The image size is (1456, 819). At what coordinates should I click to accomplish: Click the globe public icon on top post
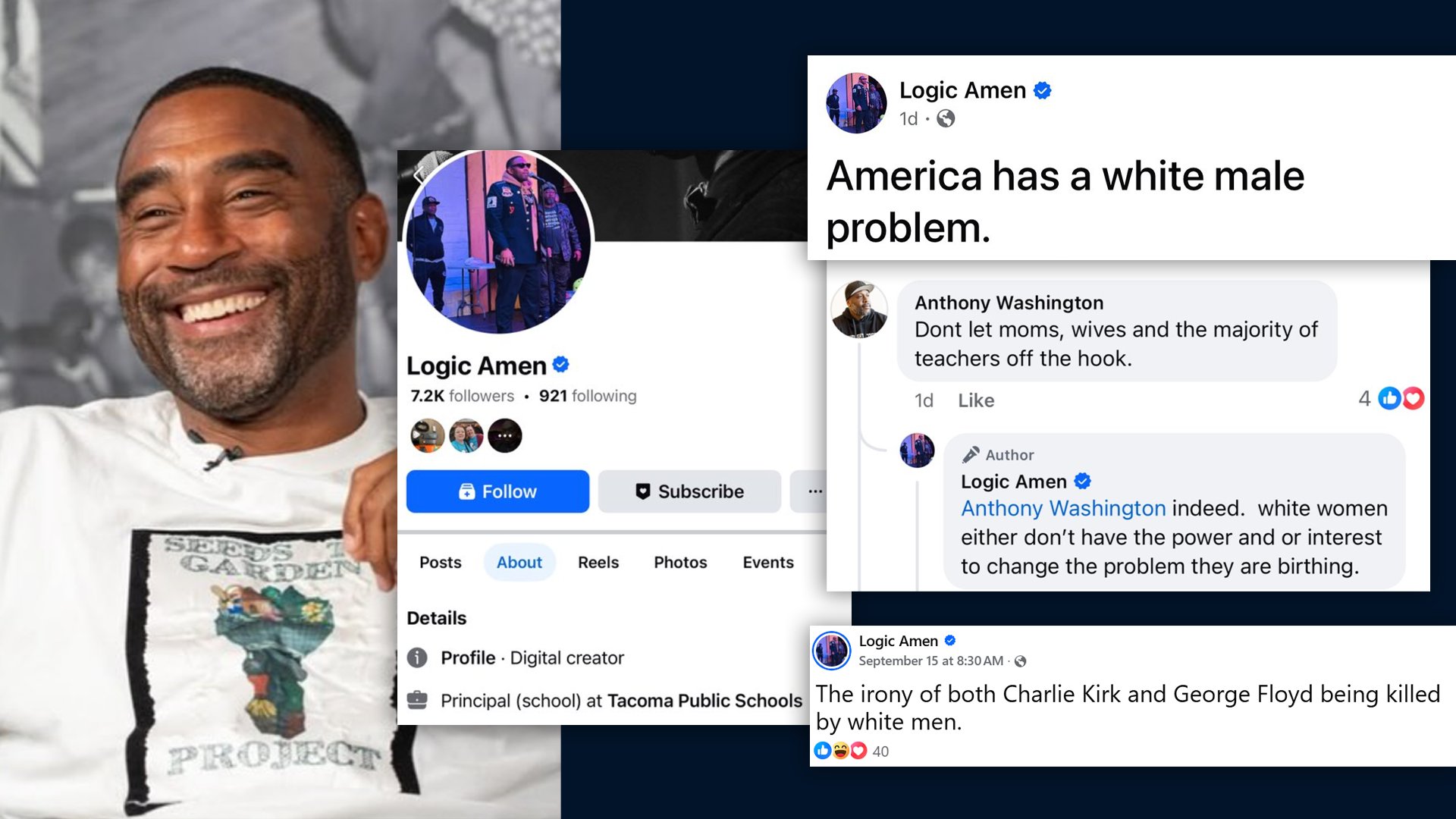coord(946,118)
